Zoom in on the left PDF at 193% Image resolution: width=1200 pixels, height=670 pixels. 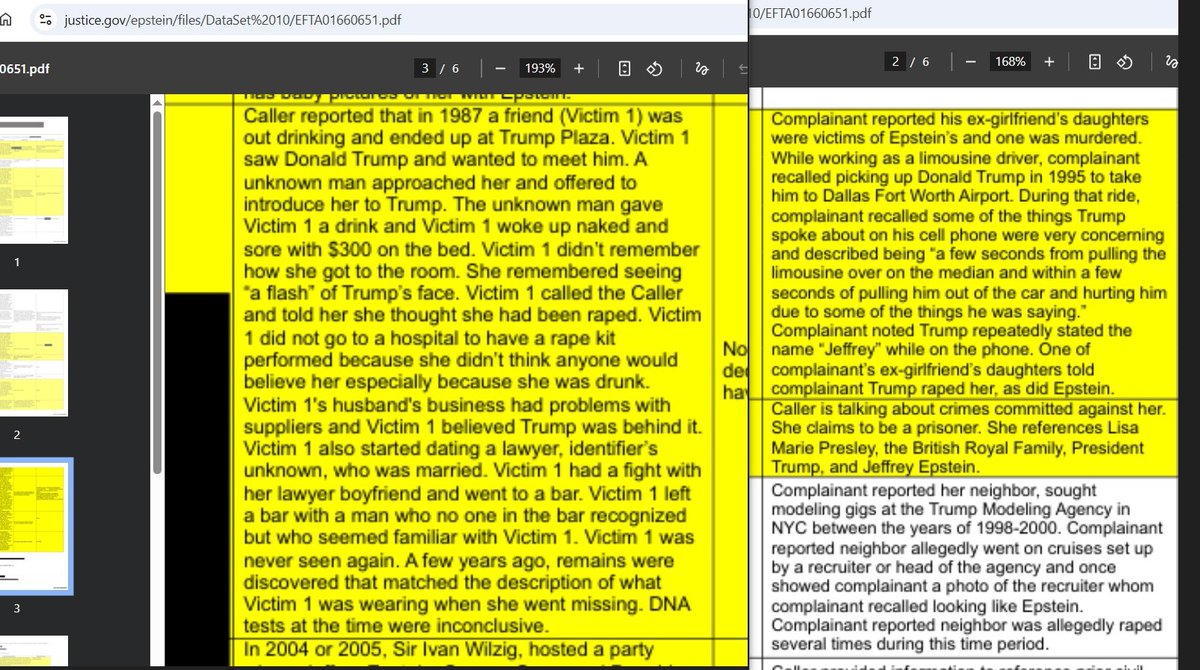(x=579, y=68)
